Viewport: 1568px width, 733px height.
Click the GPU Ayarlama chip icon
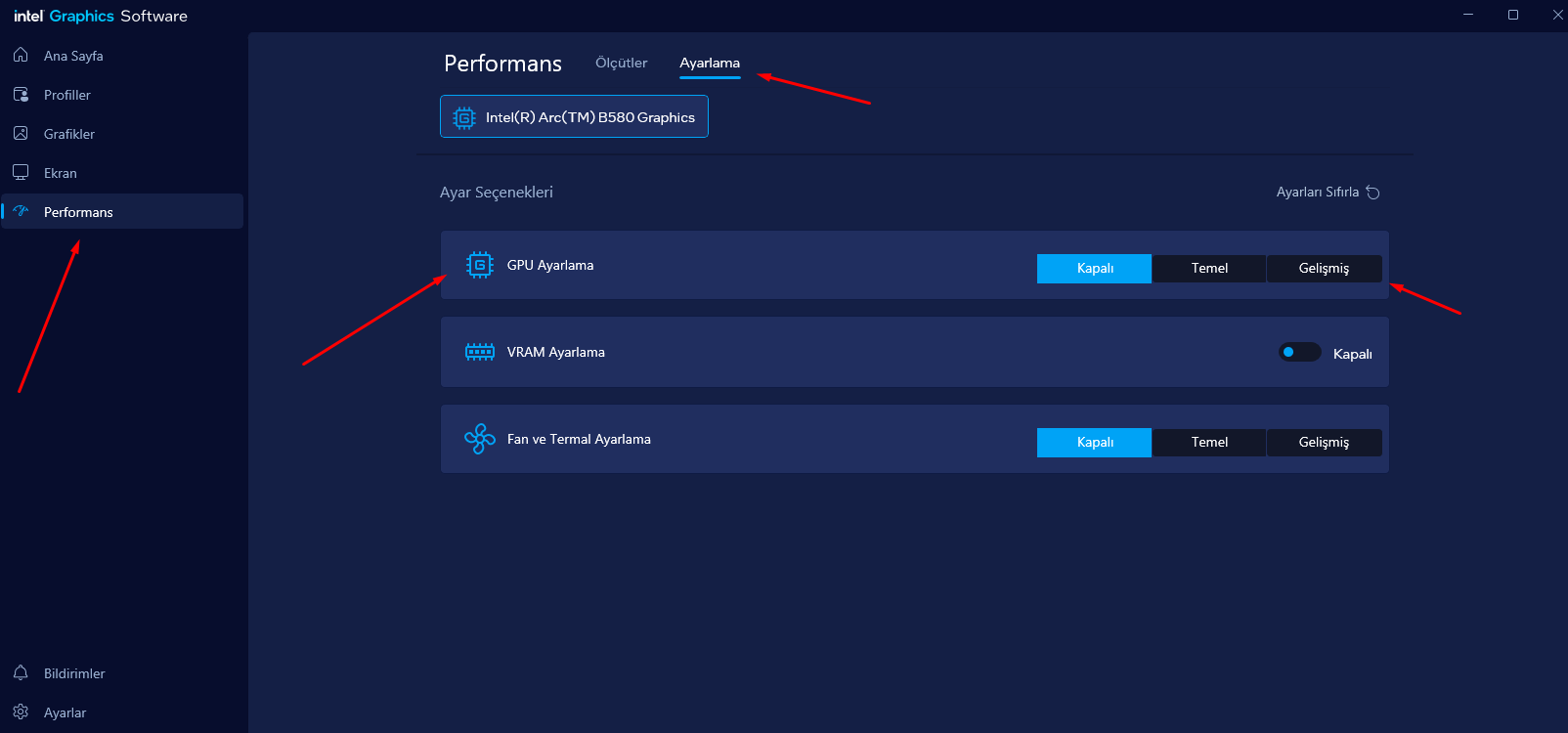point(480,265)
